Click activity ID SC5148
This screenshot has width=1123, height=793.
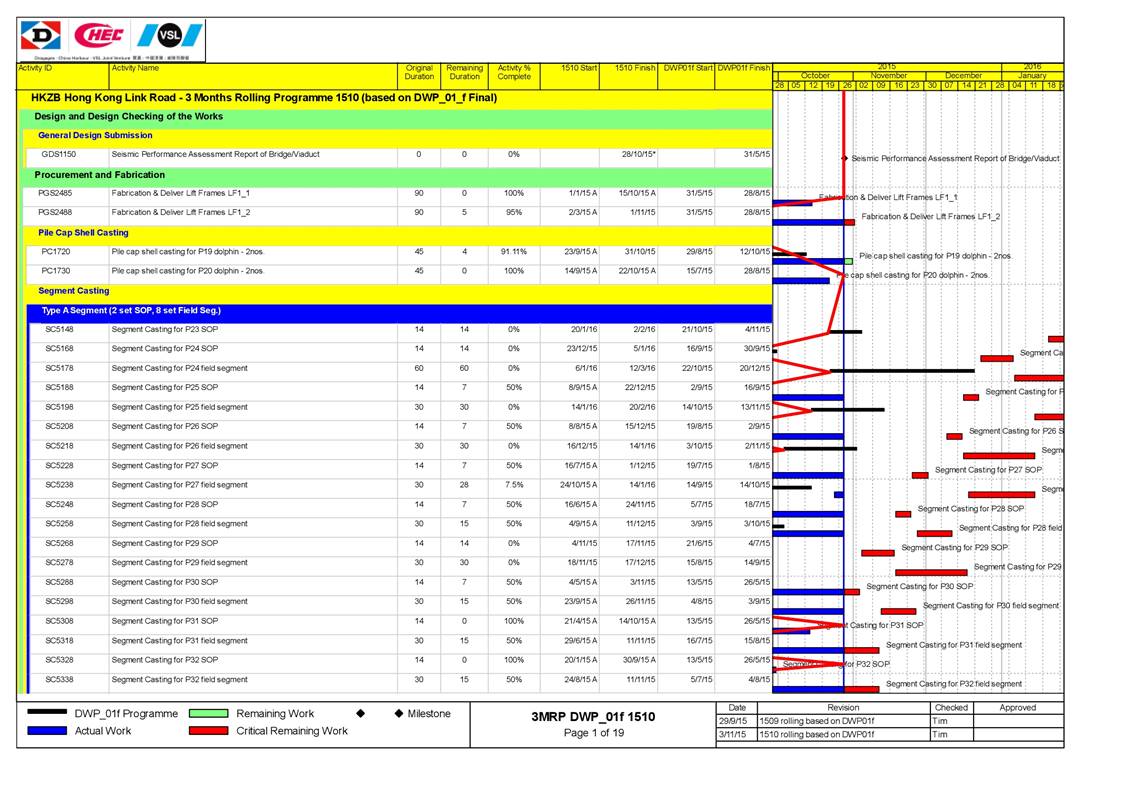click(x=59, y=330)
